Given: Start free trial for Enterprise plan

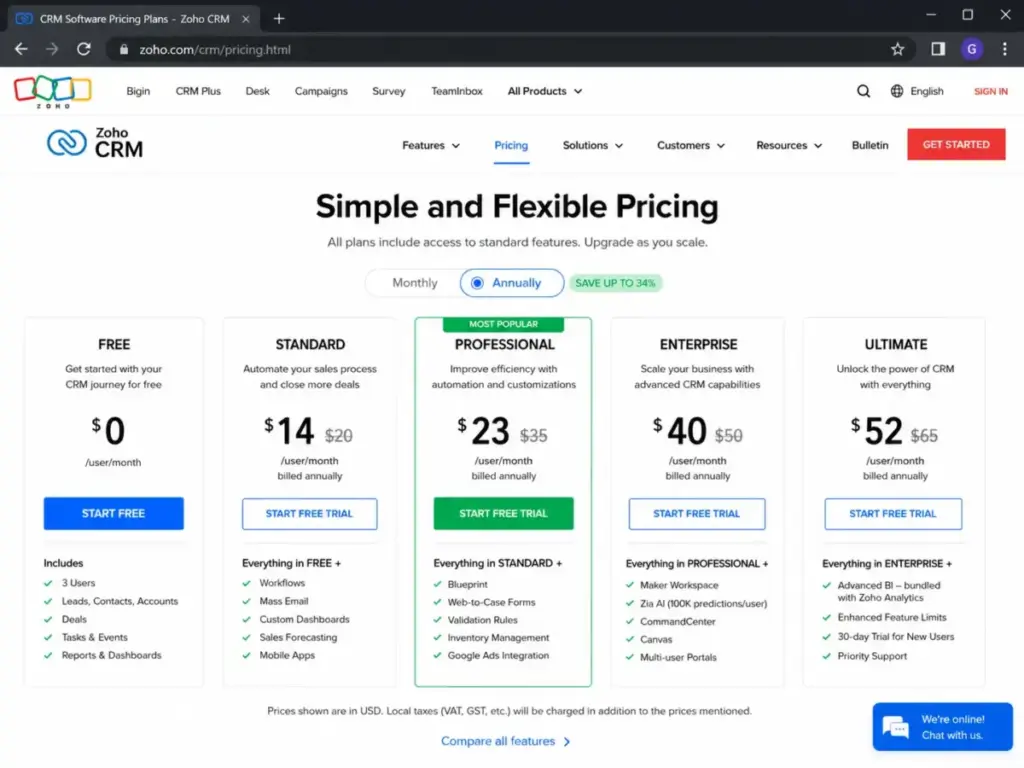Looking at the screenshot, I should [x=697, y=514].
